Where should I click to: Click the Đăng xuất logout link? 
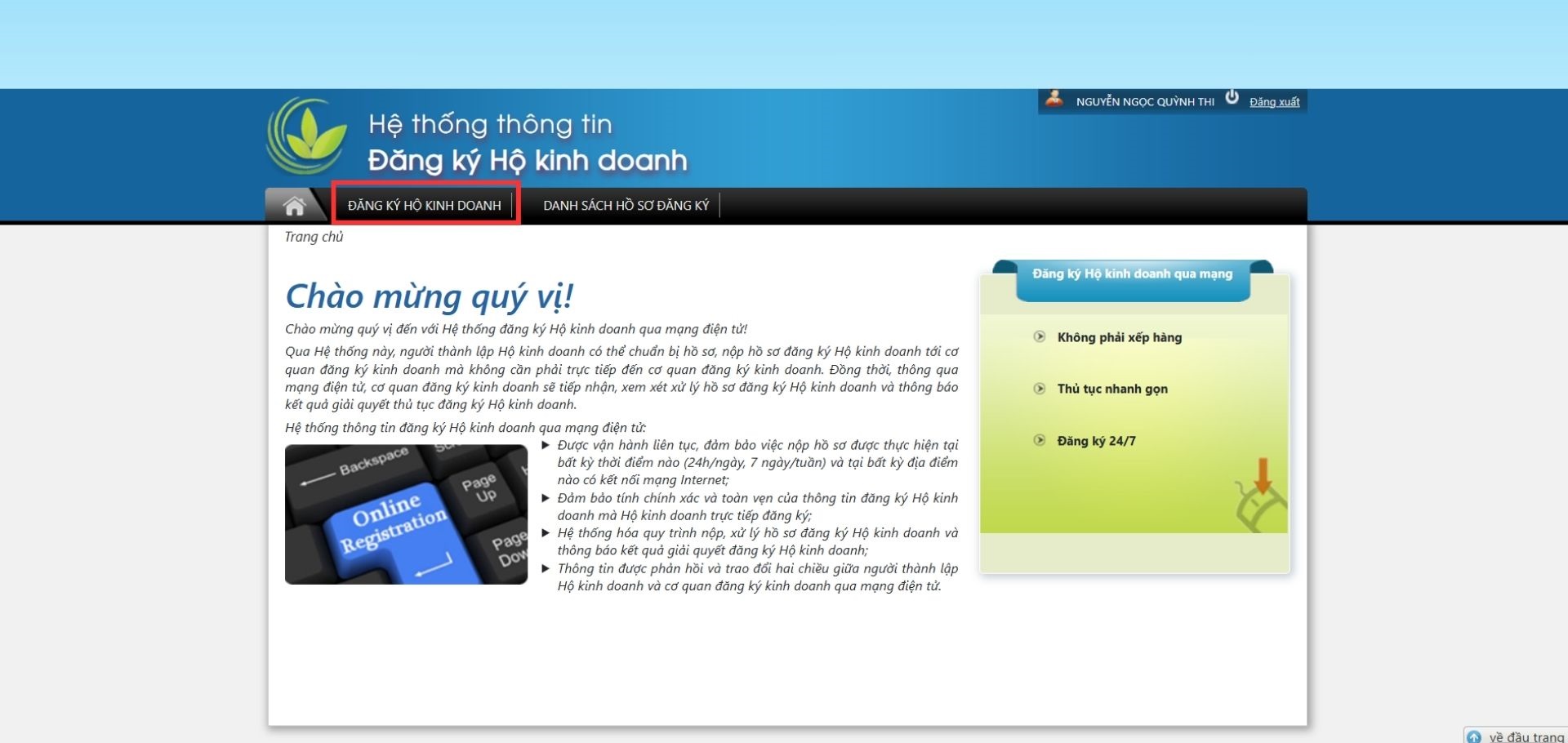[1274, 102]
